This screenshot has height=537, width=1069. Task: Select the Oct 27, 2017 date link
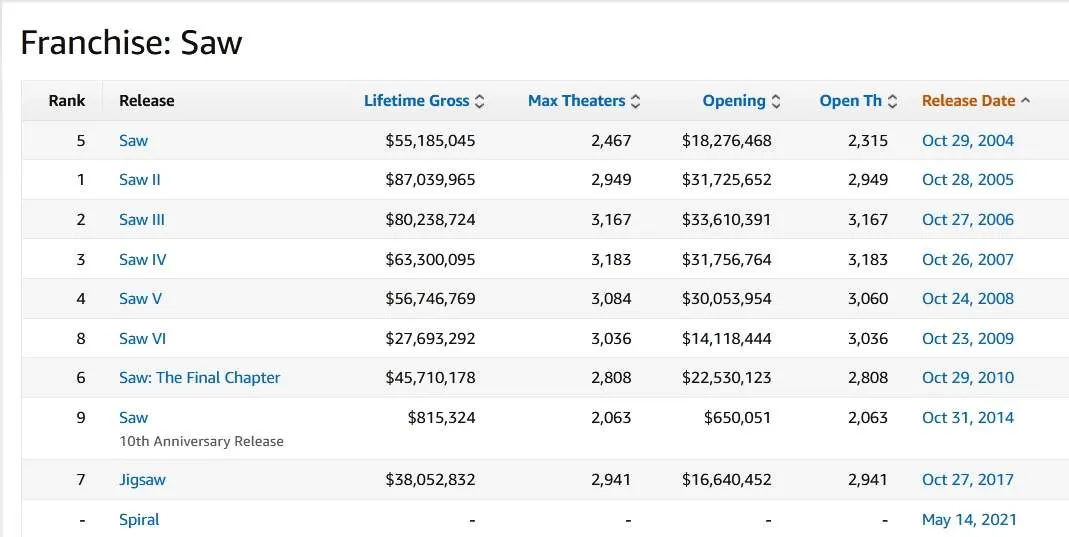coord(967,480)
